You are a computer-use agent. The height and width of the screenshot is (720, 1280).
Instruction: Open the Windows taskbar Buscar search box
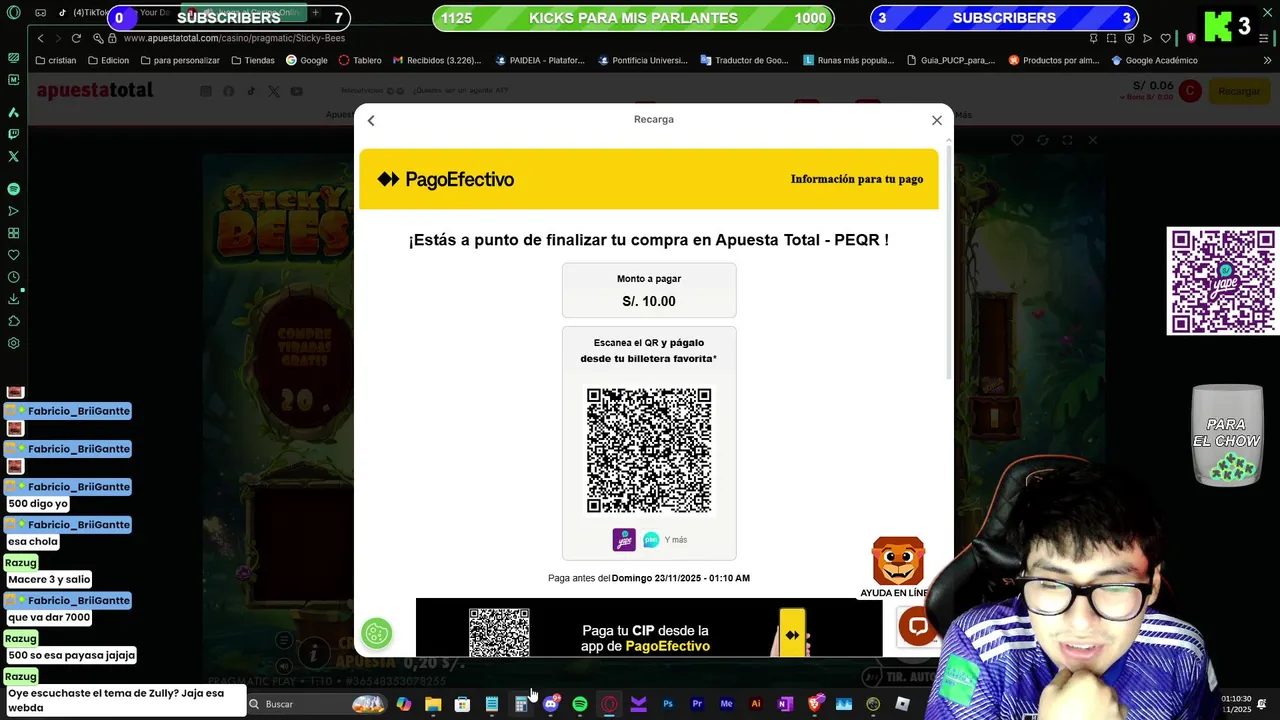point(316,704)
